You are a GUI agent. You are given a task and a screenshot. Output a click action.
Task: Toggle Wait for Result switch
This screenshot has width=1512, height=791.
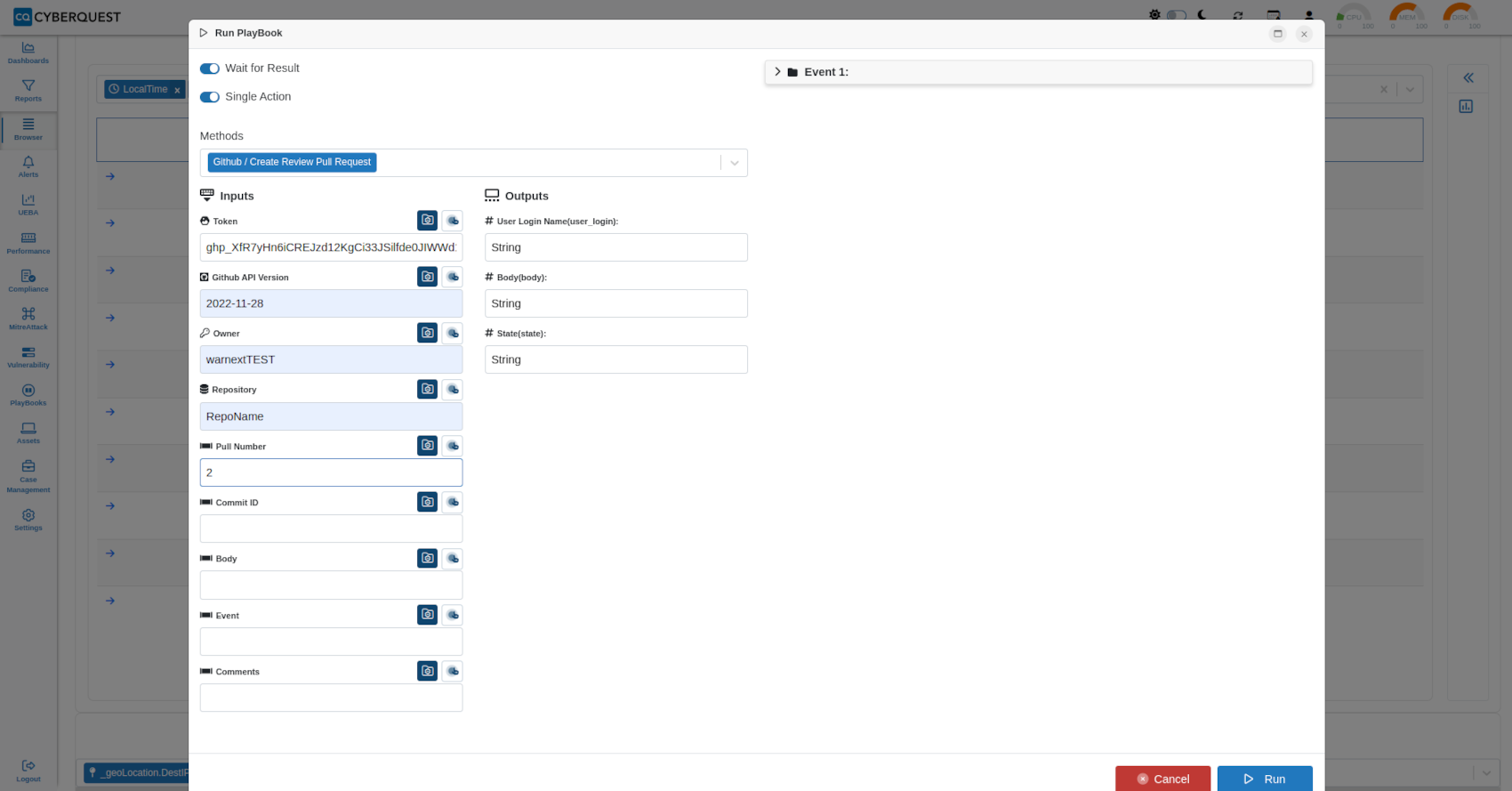click(210, 69)
